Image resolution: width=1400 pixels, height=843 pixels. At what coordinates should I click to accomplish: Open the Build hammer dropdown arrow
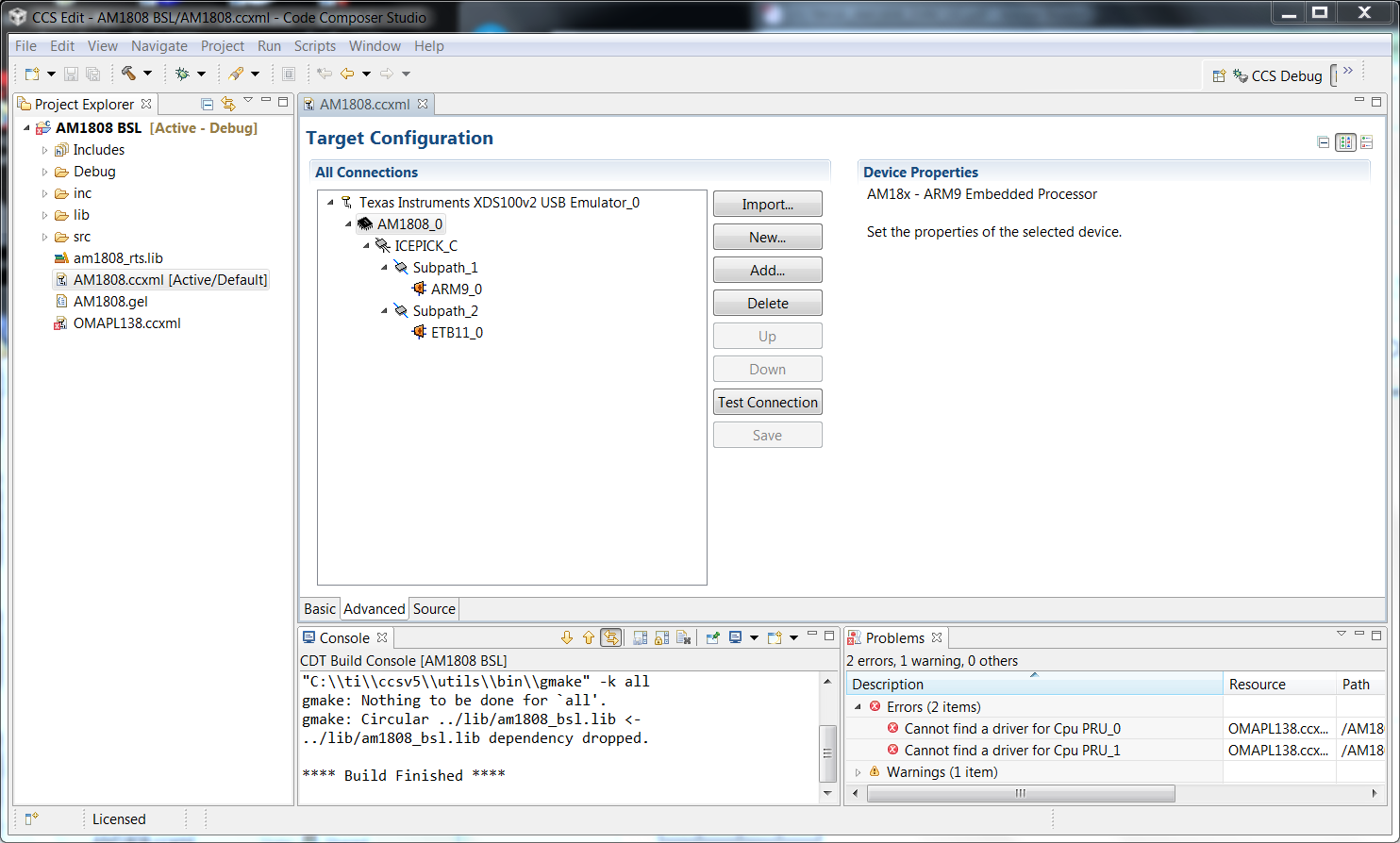coord(147,74)
